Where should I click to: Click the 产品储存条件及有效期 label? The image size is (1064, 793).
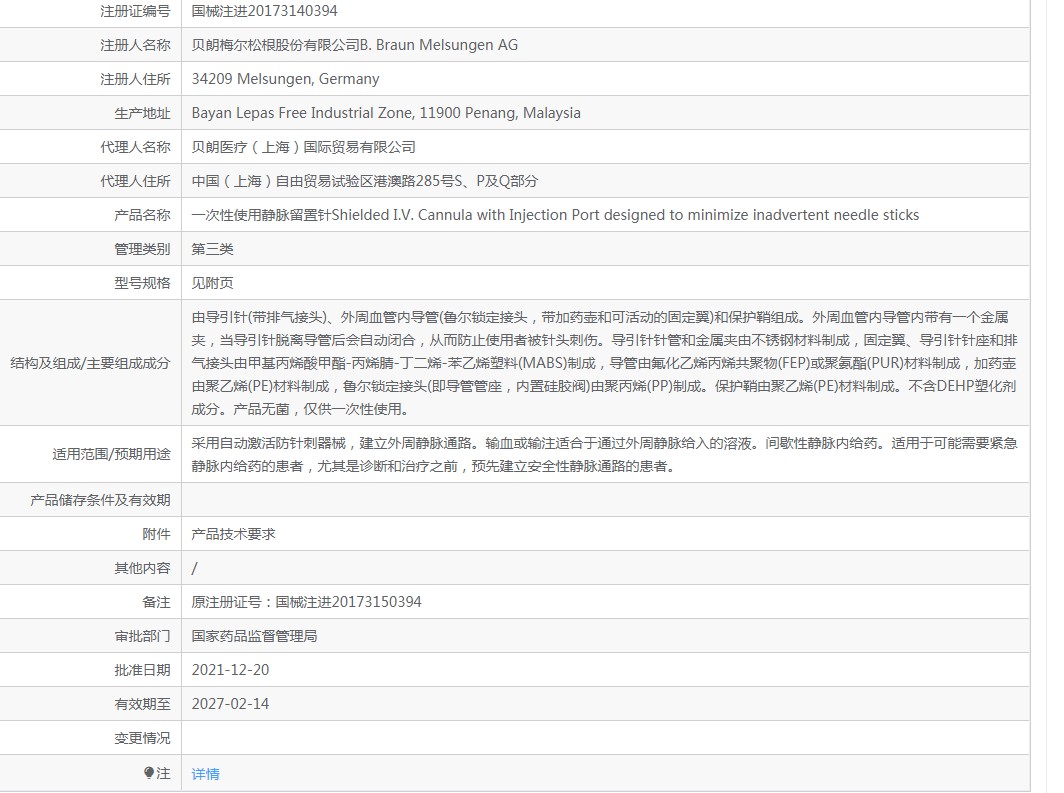click(x=100, y=500)
